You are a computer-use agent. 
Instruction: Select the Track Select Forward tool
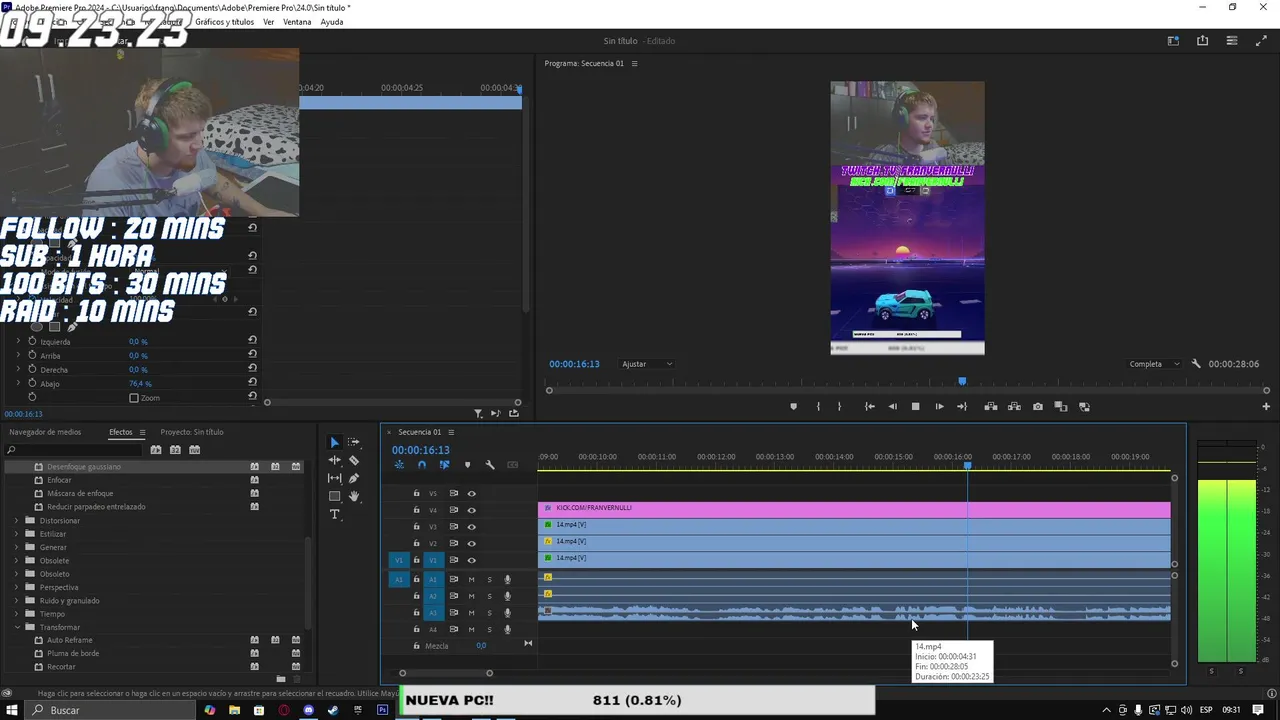pos(354,442)
